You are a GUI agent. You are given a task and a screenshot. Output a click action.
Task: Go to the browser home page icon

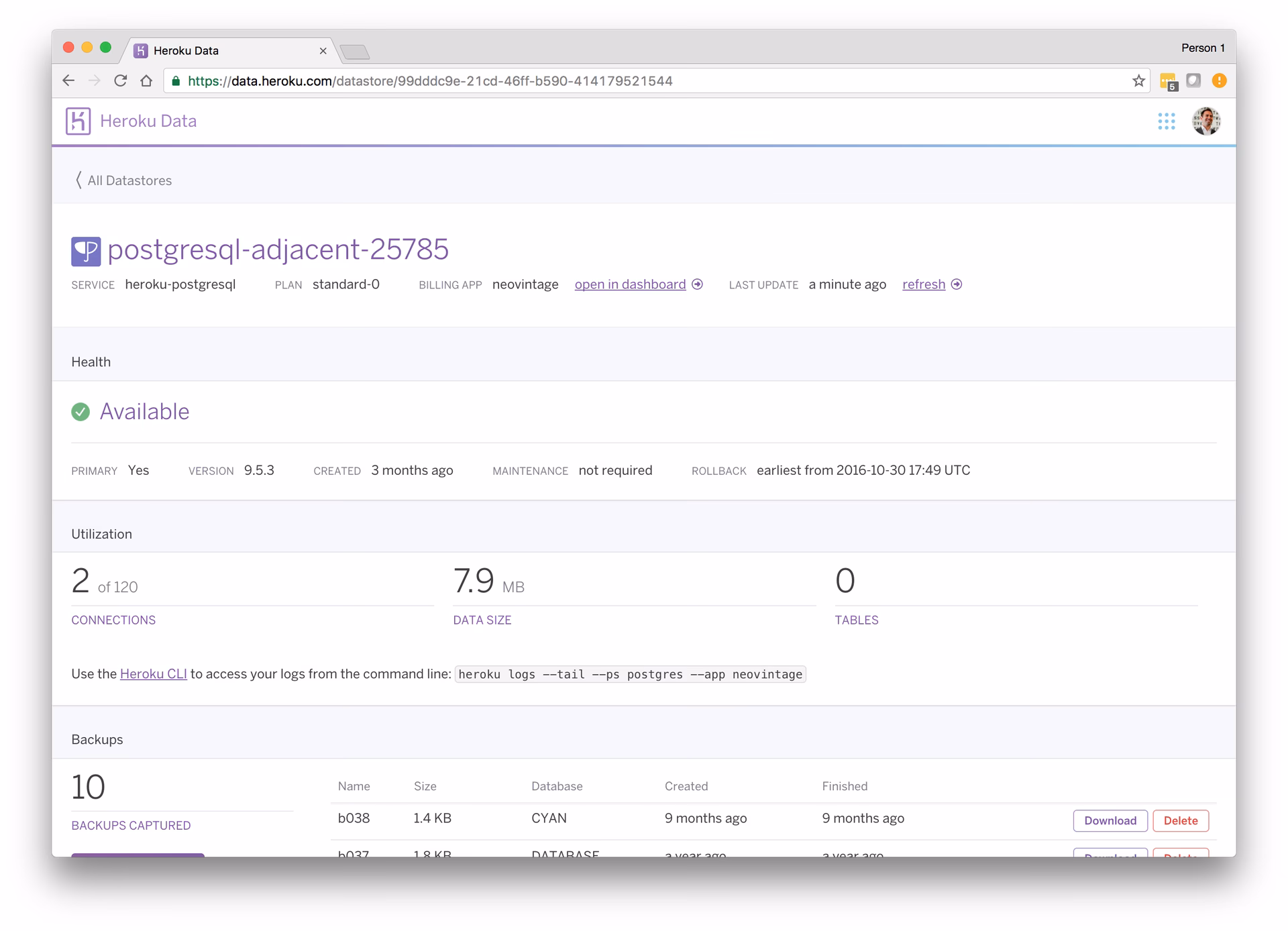tap(146, 81)
